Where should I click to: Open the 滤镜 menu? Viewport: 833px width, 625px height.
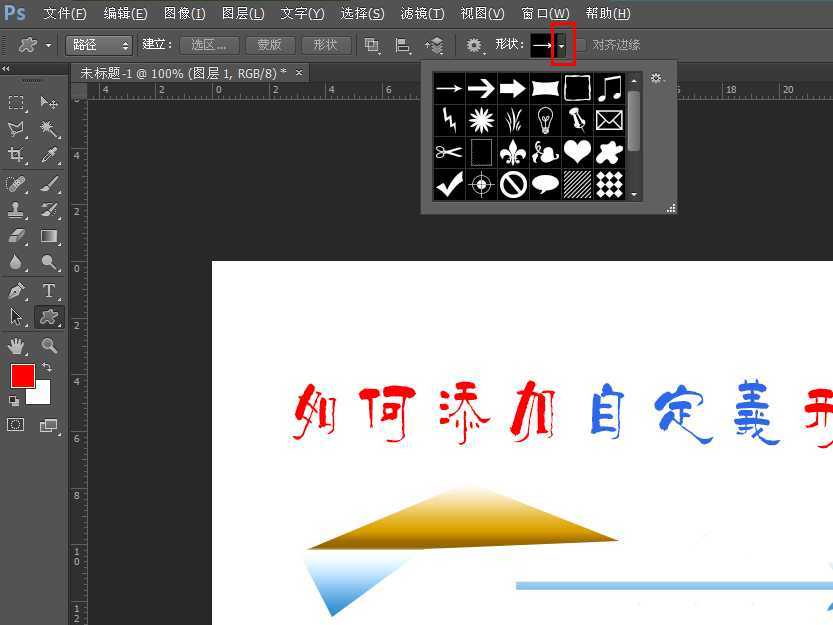(422, 13)
